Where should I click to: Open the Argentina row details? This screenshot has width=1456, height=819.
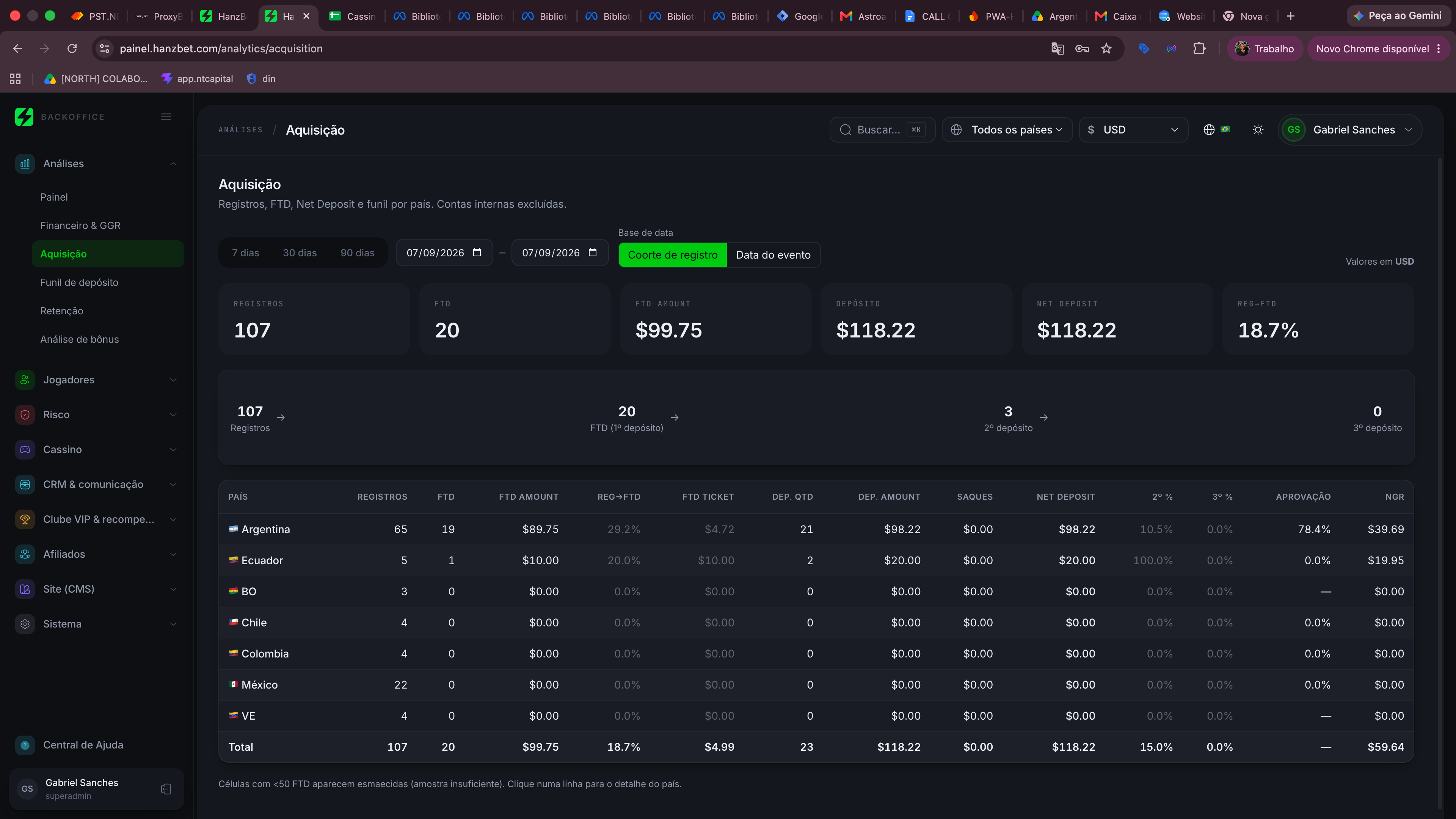[816, 529]
